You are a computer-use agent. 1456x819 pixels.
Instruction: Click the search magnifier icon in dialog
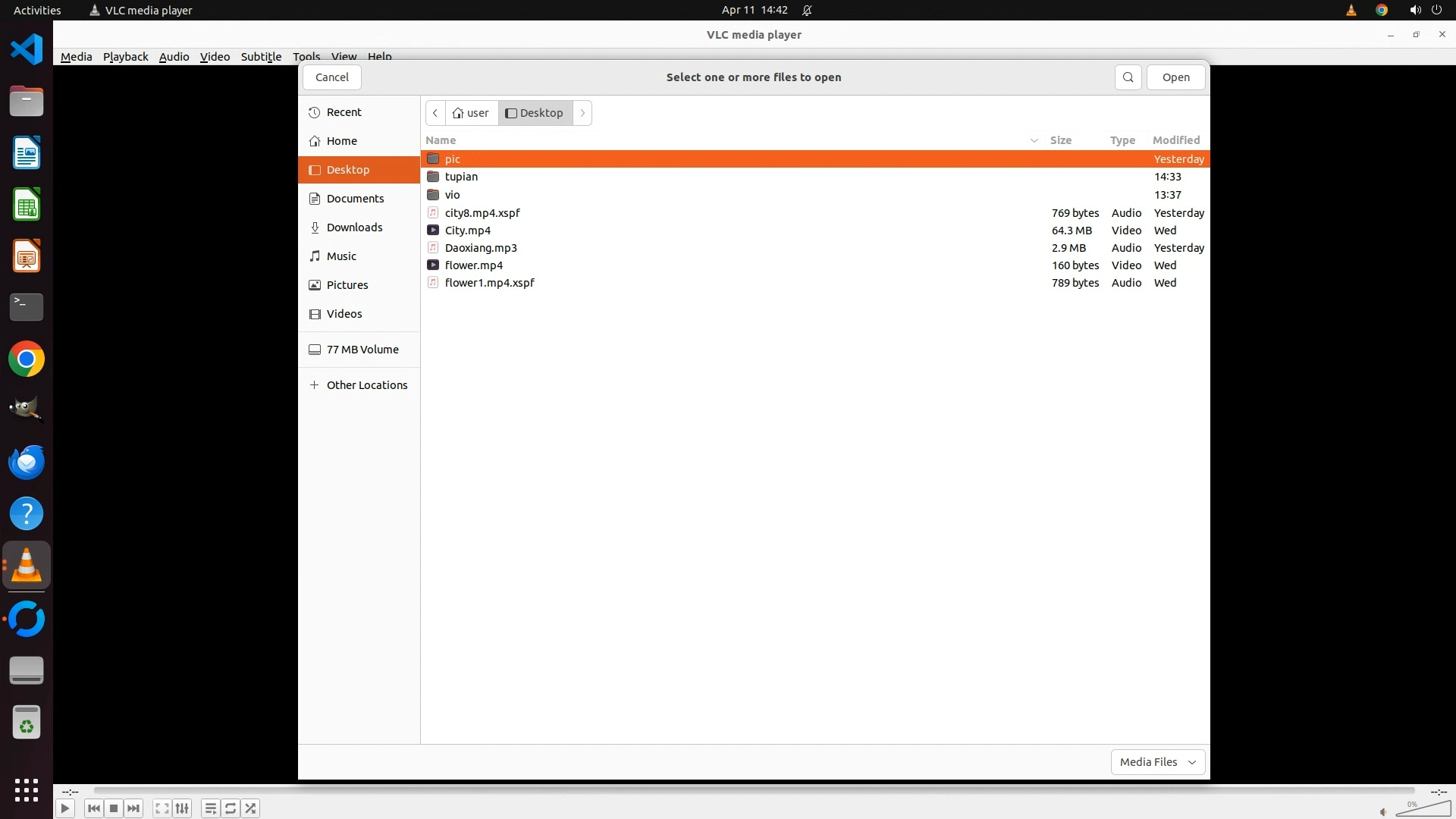click(1128, 77)
